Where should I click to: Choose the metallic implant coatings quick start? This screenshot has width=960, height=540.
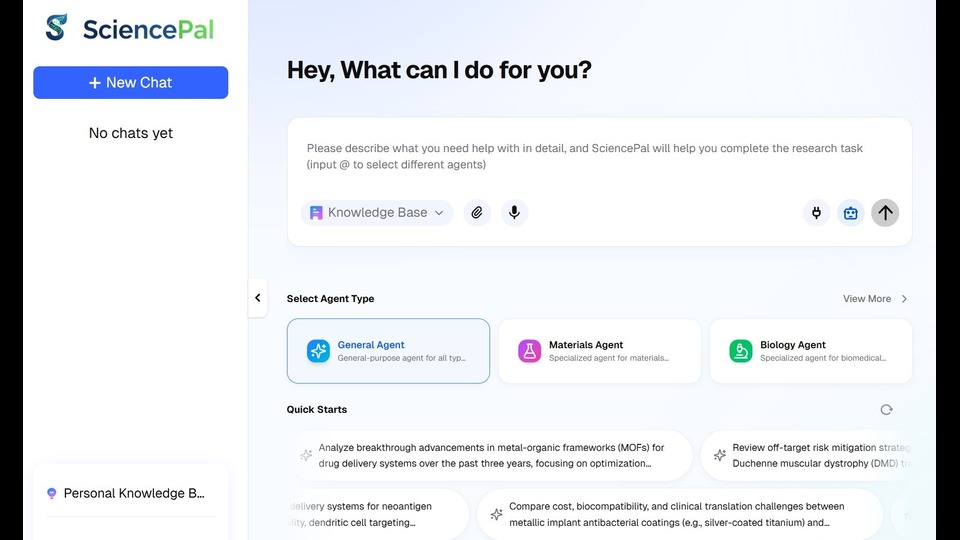tap(679, 514)
